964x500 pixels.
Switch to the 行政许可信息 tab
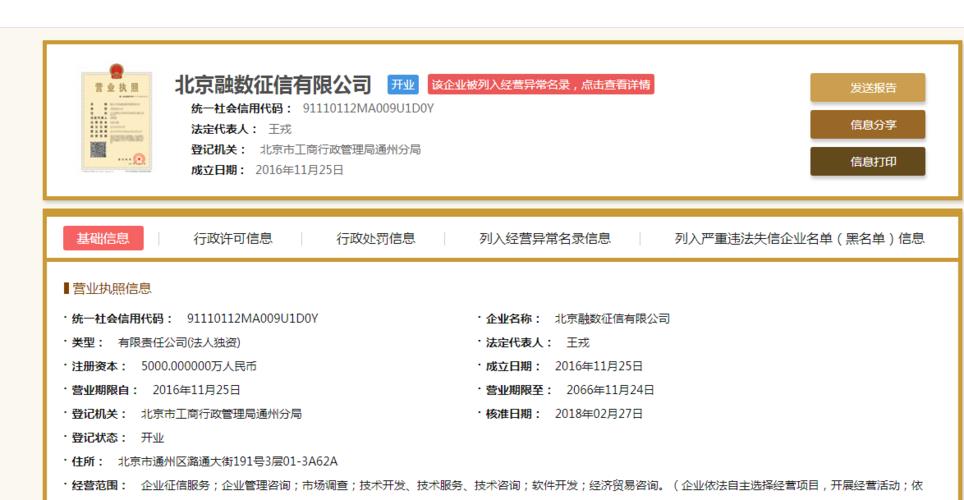tap(233, 238)
